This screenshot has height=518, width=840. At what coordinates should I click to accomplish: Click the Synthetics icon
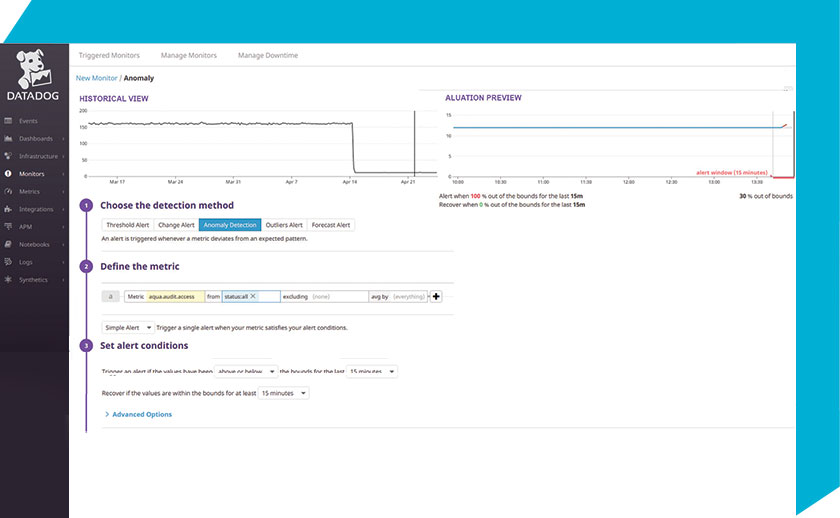coord(8,280)
